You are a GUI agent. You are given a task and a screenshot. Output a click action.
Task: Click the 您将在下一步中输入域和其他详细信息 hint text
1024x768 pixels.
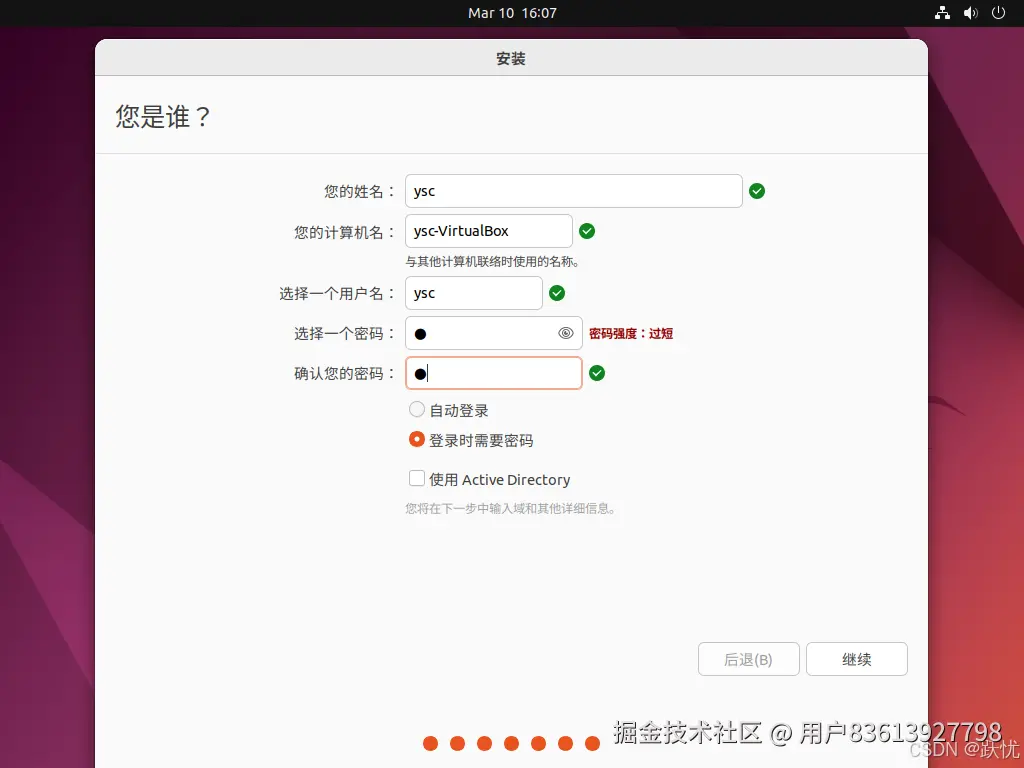pos(511,508)
